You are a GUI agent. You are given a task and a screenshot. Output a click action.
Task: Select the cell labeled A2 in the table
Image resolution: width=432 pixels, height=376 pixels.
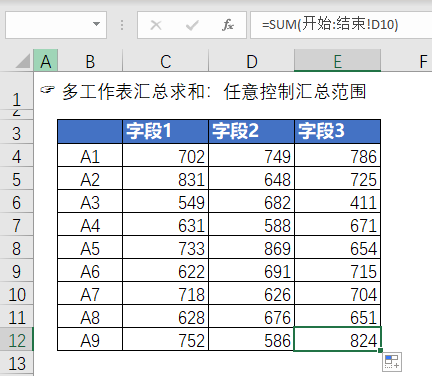pyautogui.click(x=90, y=178)
